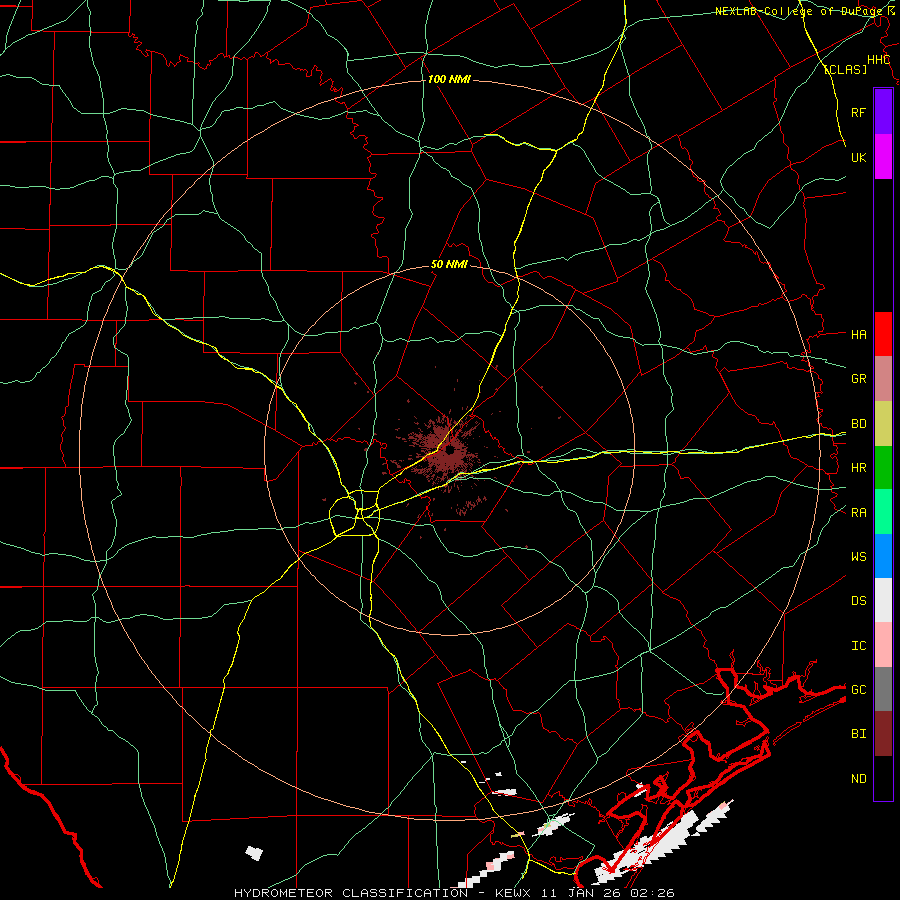
Task: Click the black radar site center dot
Action: [x=451, y=450]
